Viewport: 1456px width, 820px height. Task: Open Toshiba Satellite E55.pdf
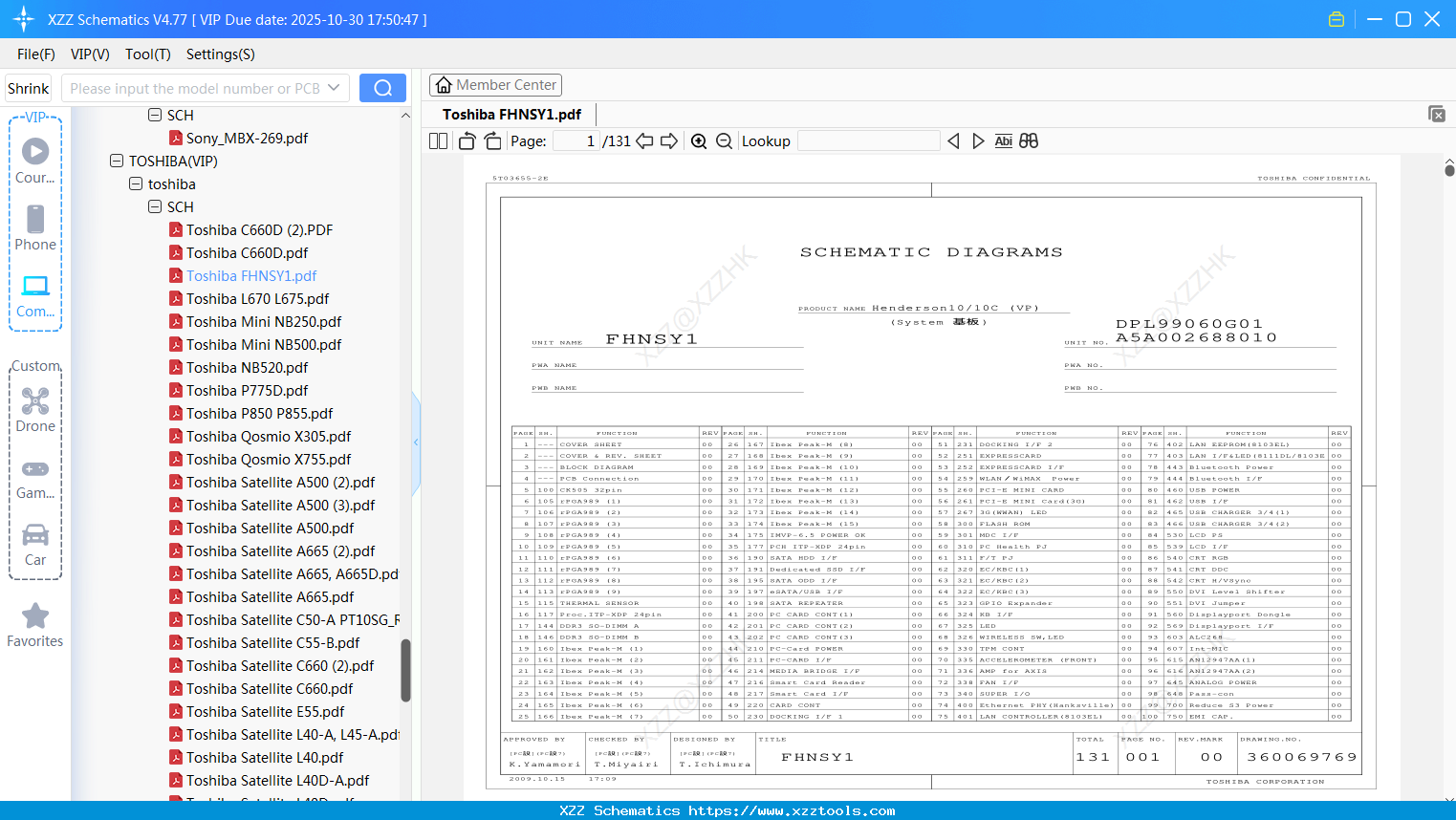point(266,711)
